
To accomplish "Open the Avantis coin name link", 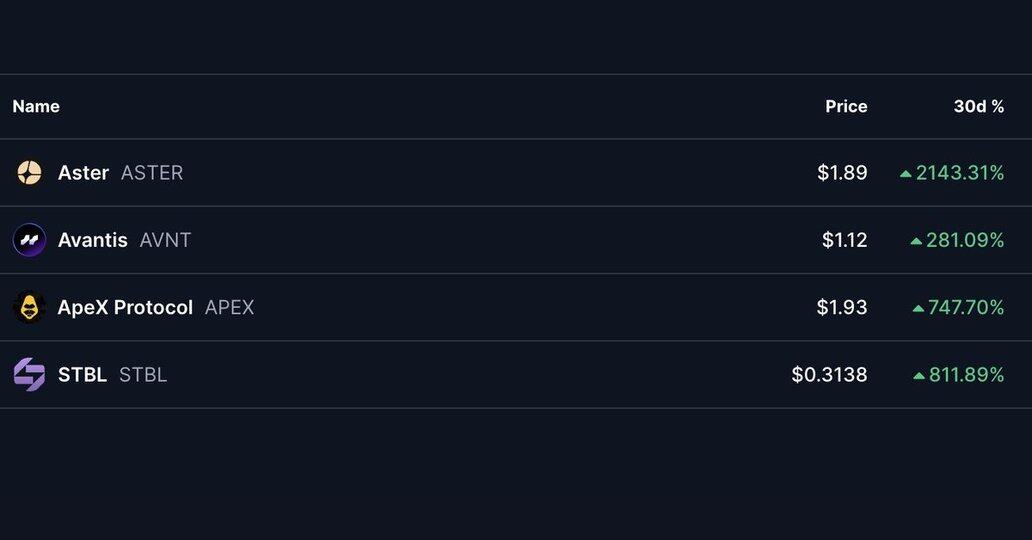I will click(93, 240).
